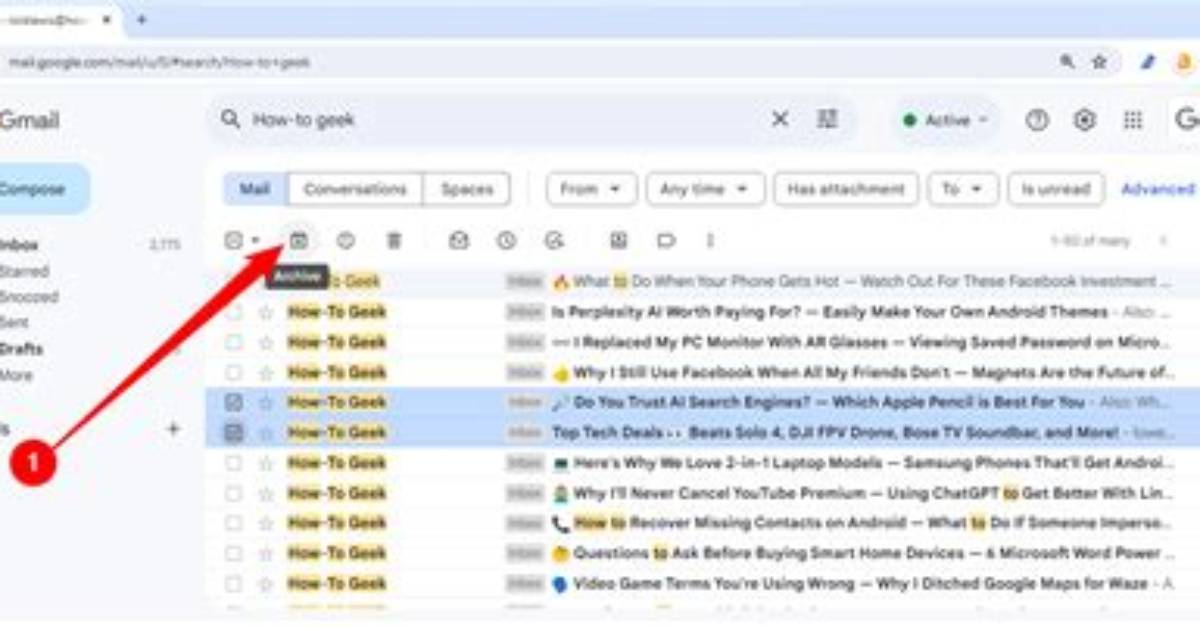This screenshot has height=627, width=1200.
Task: Check the "How to Recover Missing Contacts" email
Action: tap(233, 523)
